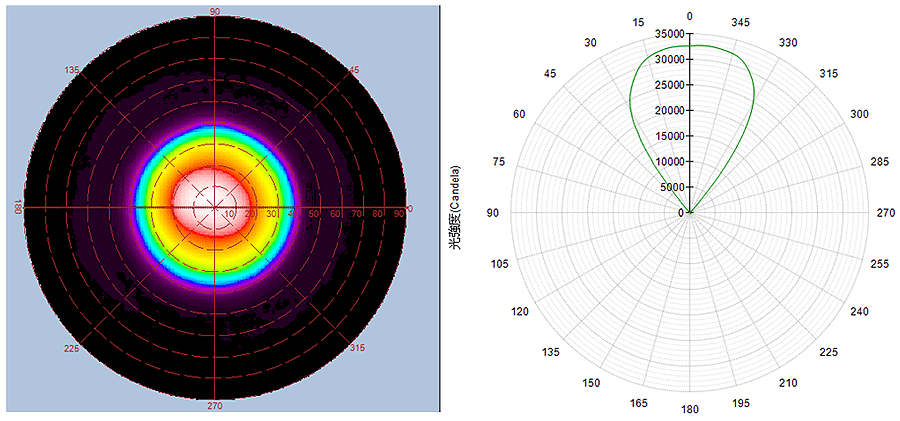Viewport: 900px width, 421px height.
Task: Click the heatmap's 225 degree azimuth label
Action: pyautogui.click(x=72, y=348)
